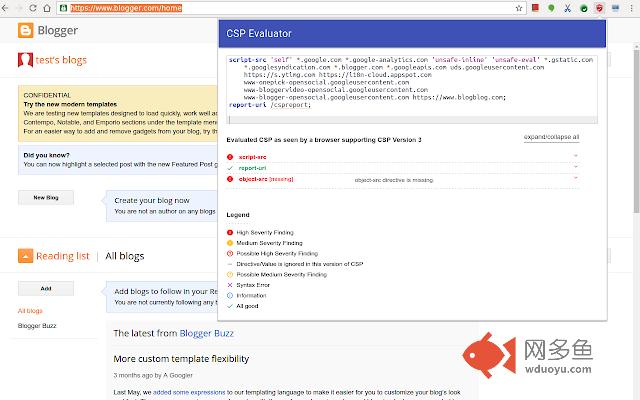Click the New Blog button
The height and width of the screenshot is (400, 640).
pyautogui.click(x=46, y=198)
